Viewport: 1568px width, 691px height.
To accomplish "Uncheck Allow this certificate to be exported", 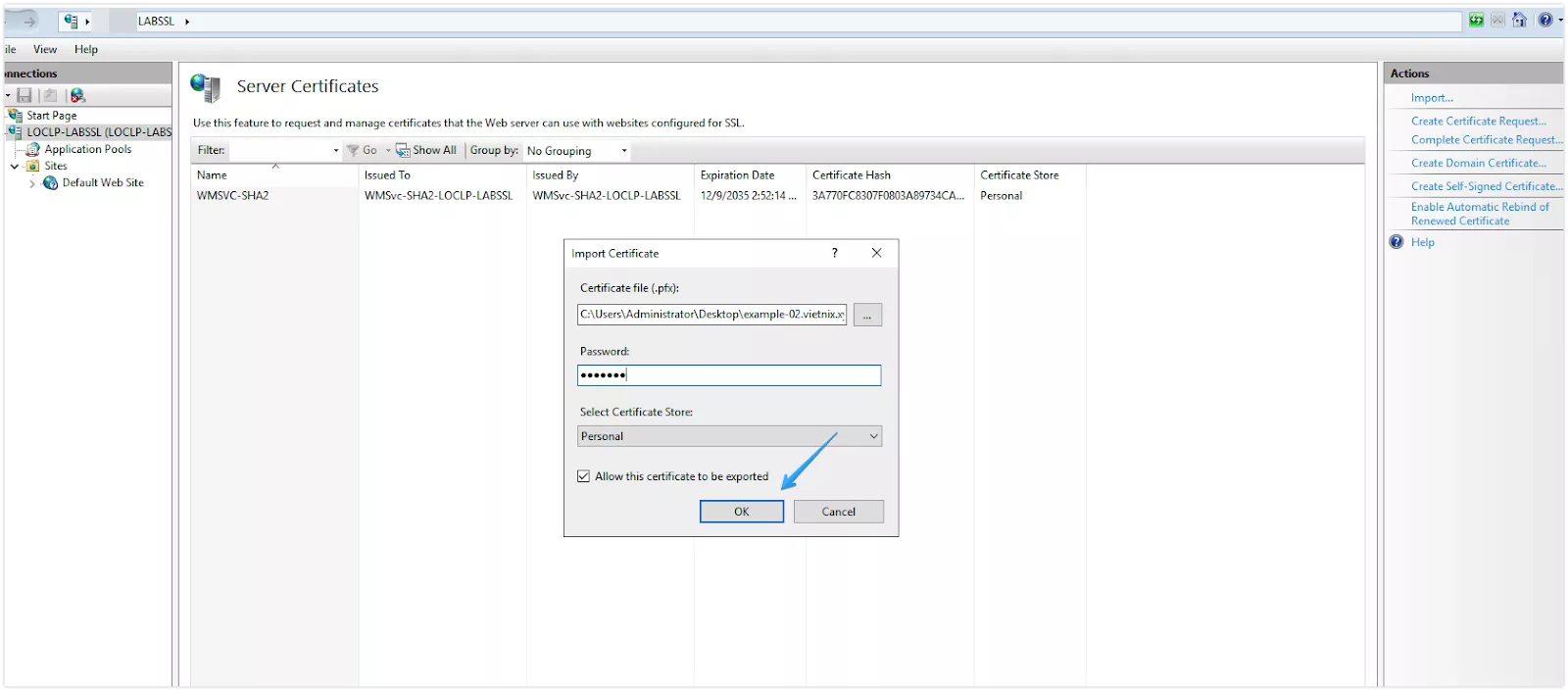I will [x=584, y=476].
